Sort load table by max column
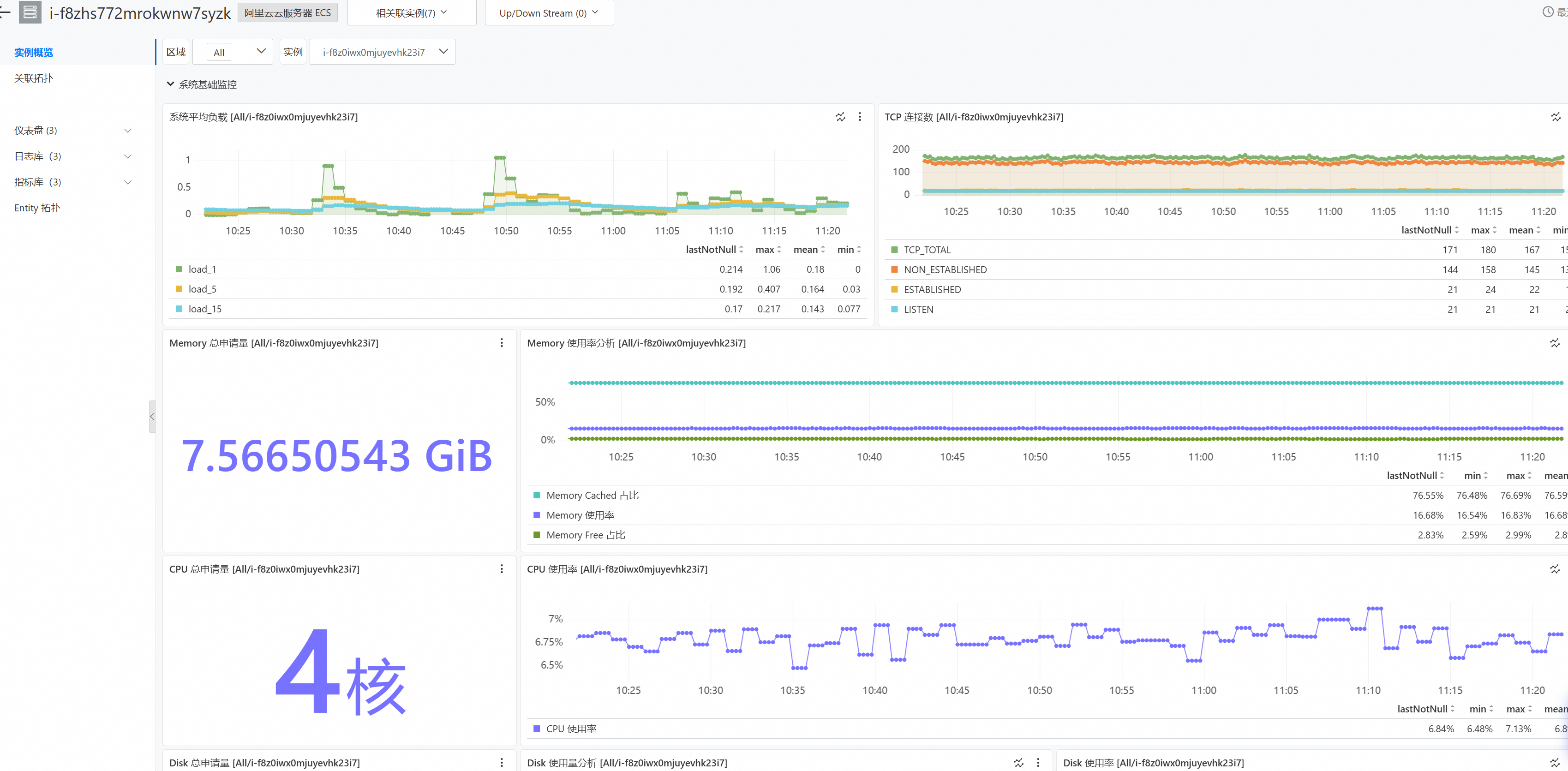1568x771 pixels. (768, 250)
